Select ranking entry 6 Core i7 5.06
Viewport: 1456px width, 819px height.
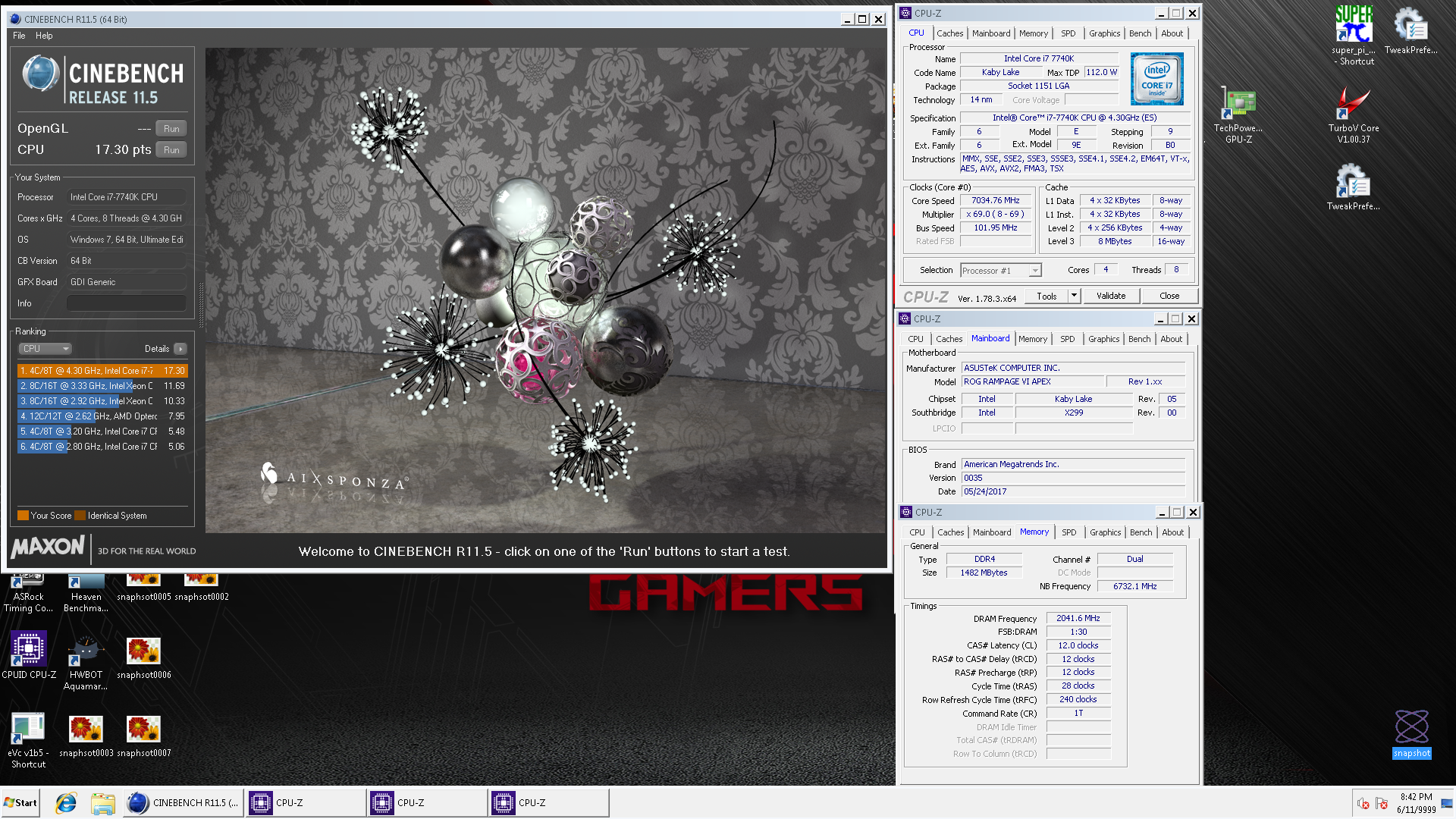[x=102, y=447]
